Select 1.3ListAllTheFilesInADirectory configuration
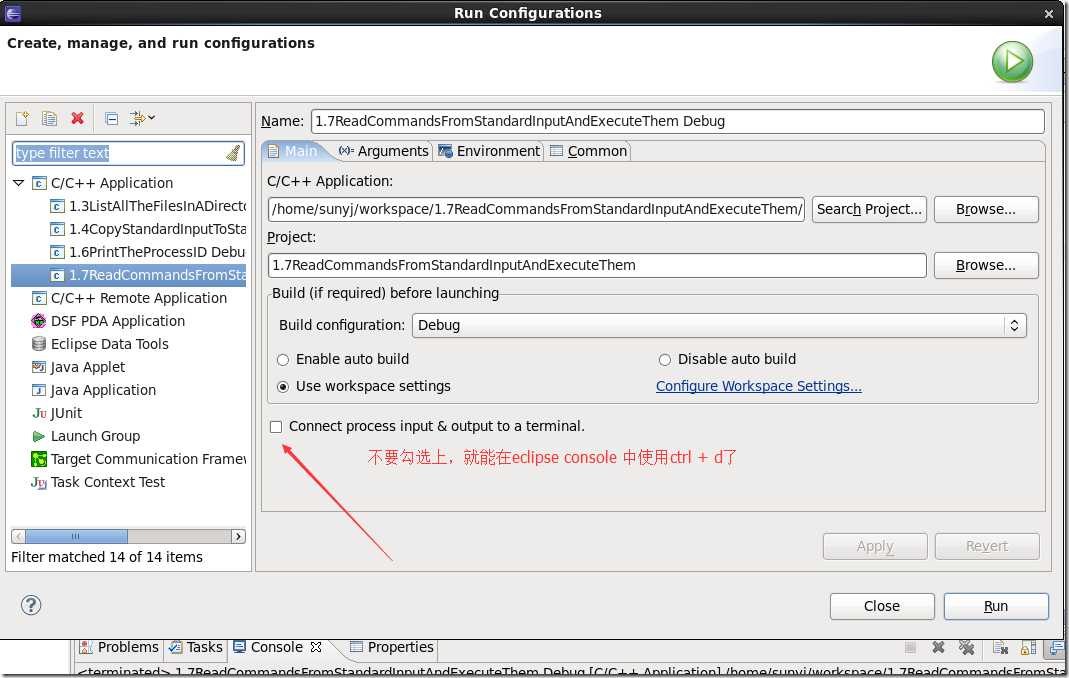 click(149, 206)
